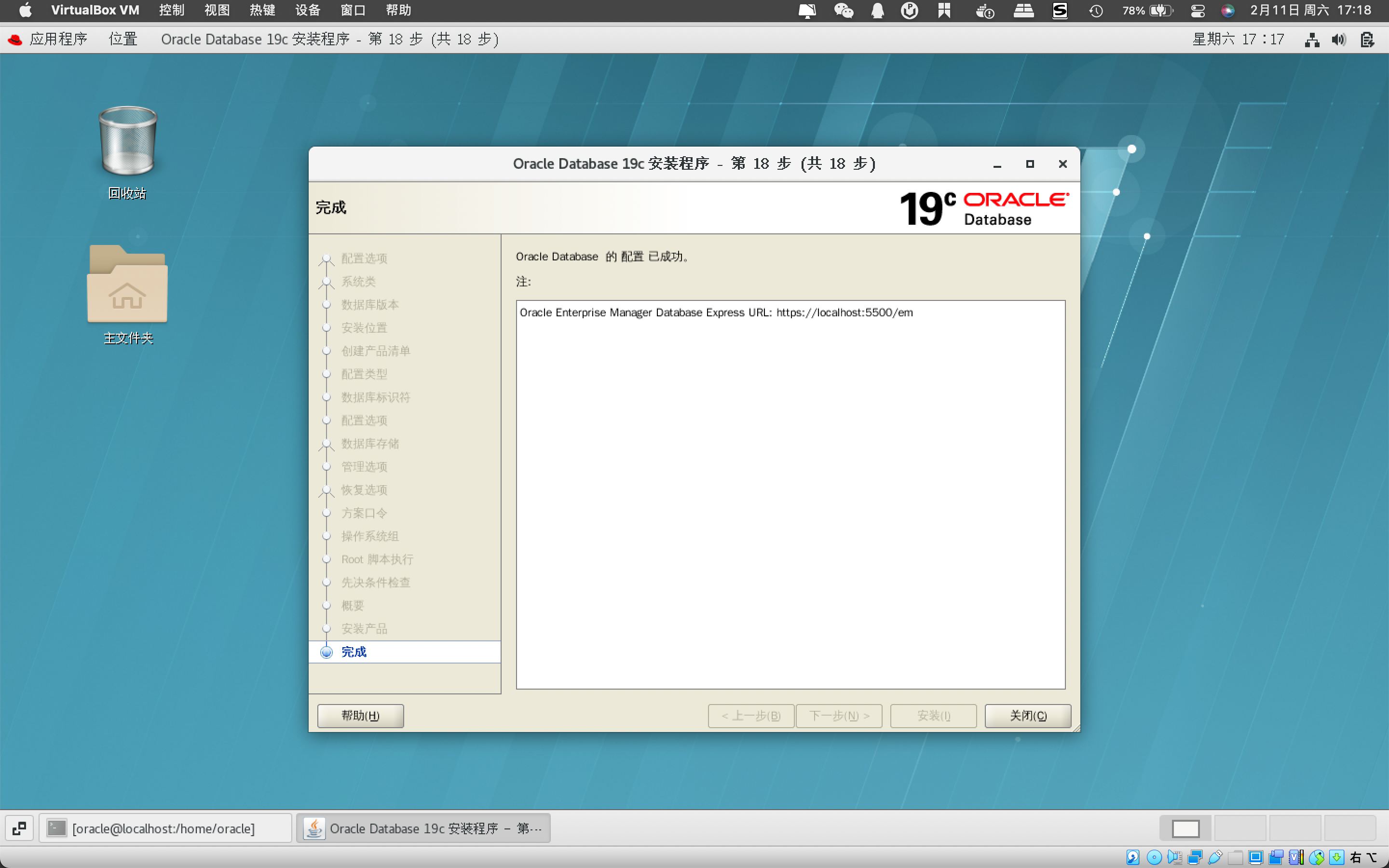The image size is (1389, 868).
Task: Click the VirtualBox USB devices icon
Action: coord(1215,857)
